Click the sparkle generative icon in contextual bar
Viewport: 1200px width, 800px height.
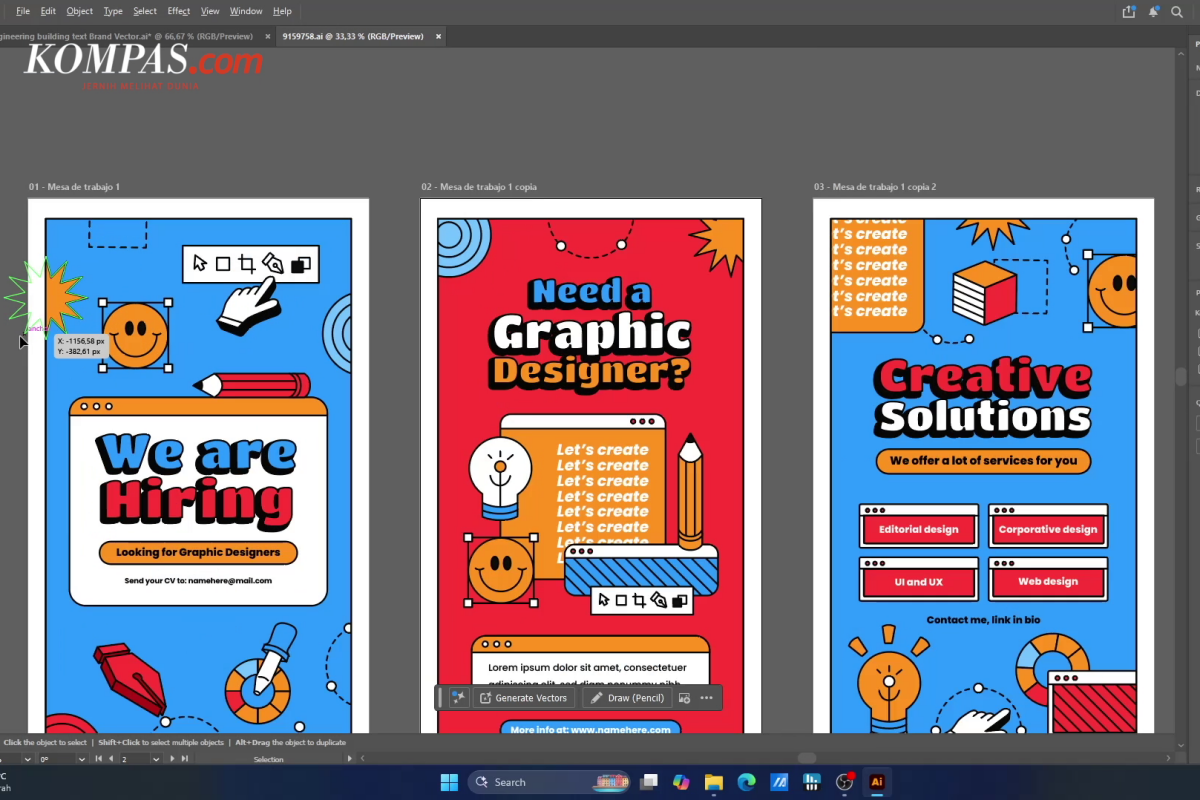click(x=458, y=698)
